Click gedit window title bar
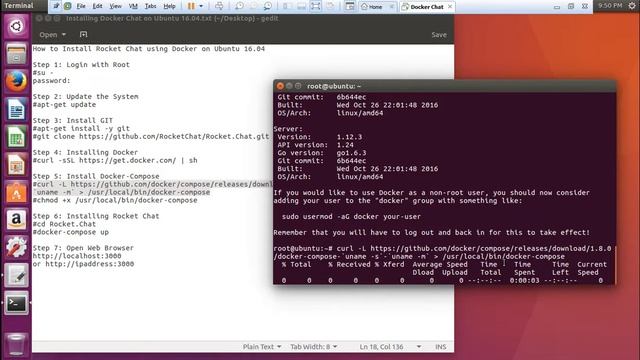 tap(243, 18)
